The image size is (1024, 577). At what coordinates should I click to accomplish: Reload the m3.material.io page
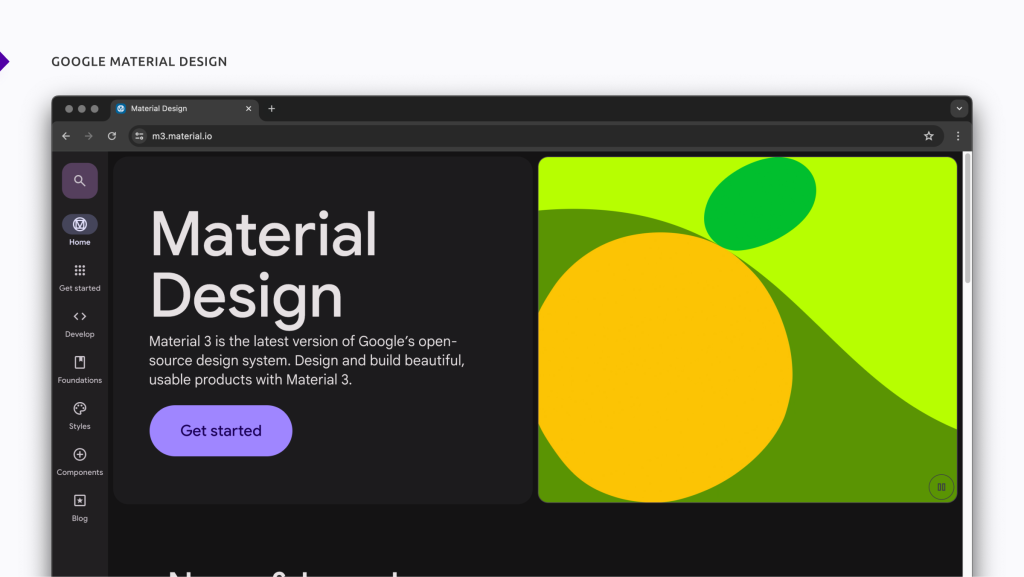click(x=112, y=136)
